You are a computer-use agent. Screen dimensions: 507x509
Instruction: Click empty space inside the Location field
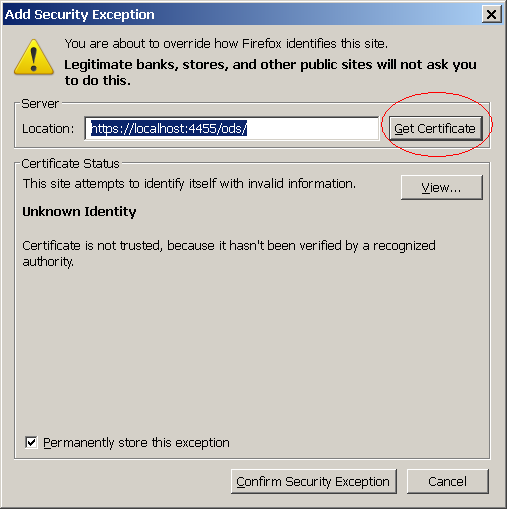coord(313,129)
